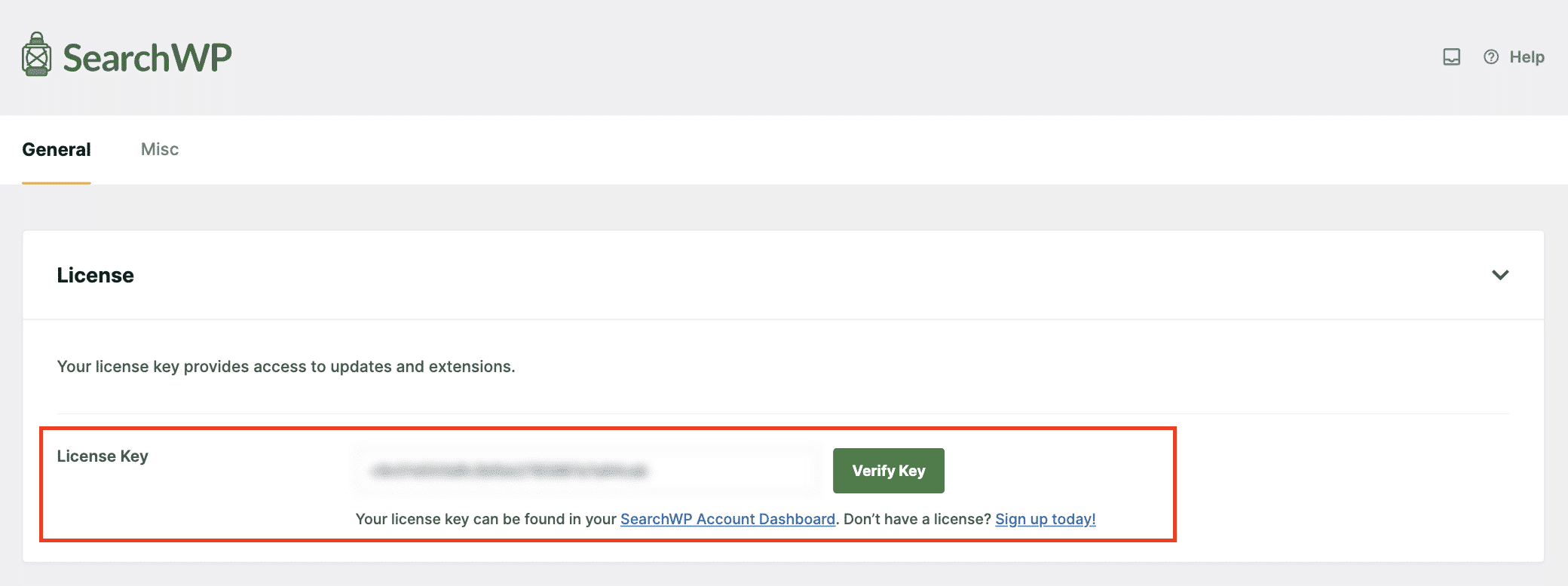Click the SearchWP wordmark text
The image size is (1568, 586).
click(x=147, y=58)
